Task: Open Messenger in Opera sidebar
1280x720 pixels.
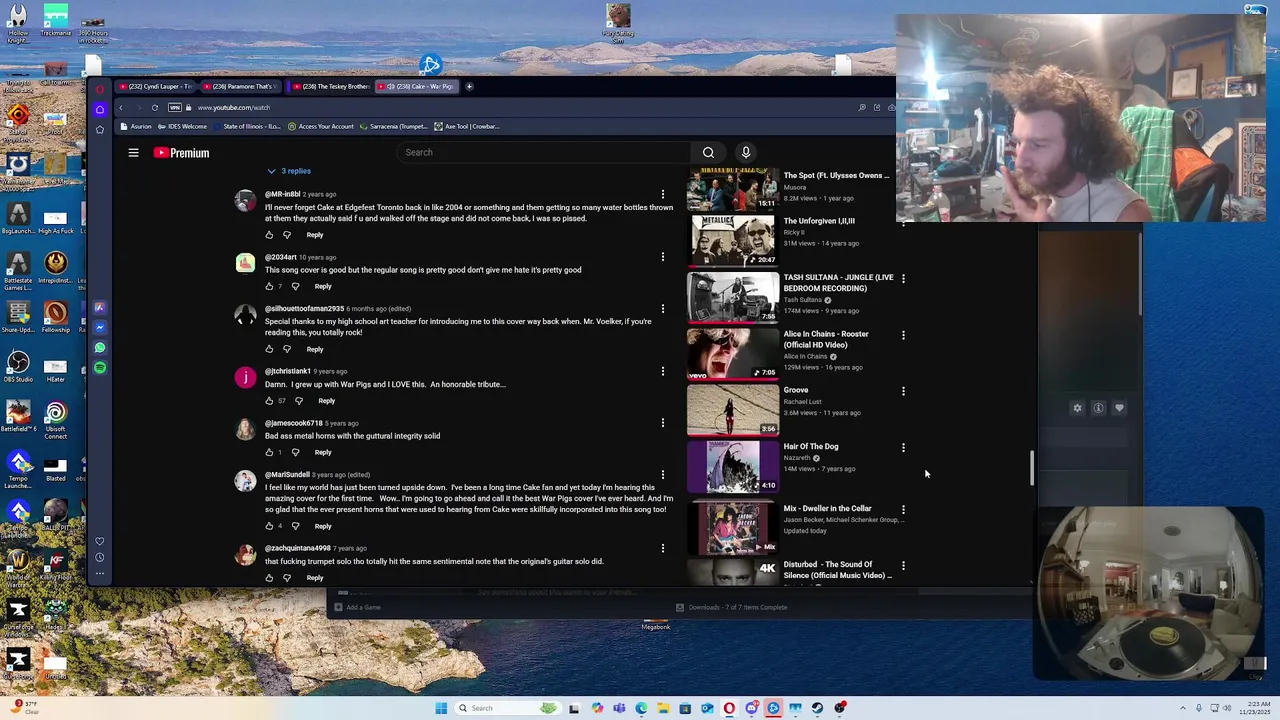Action: coord(100,328)
